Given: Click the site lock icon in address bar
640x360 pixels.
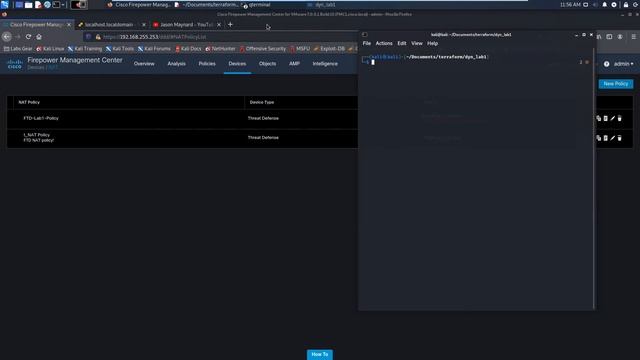Looking at the screenshot, I should tap(98, 37).
